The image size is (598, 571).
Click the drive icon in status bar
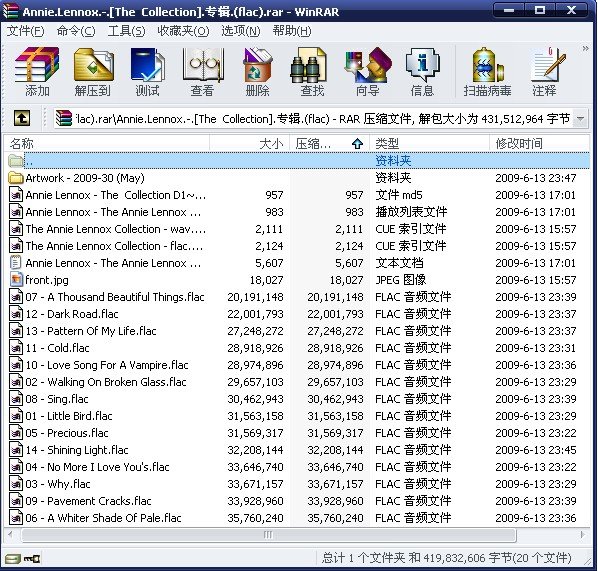coord(12,559)
